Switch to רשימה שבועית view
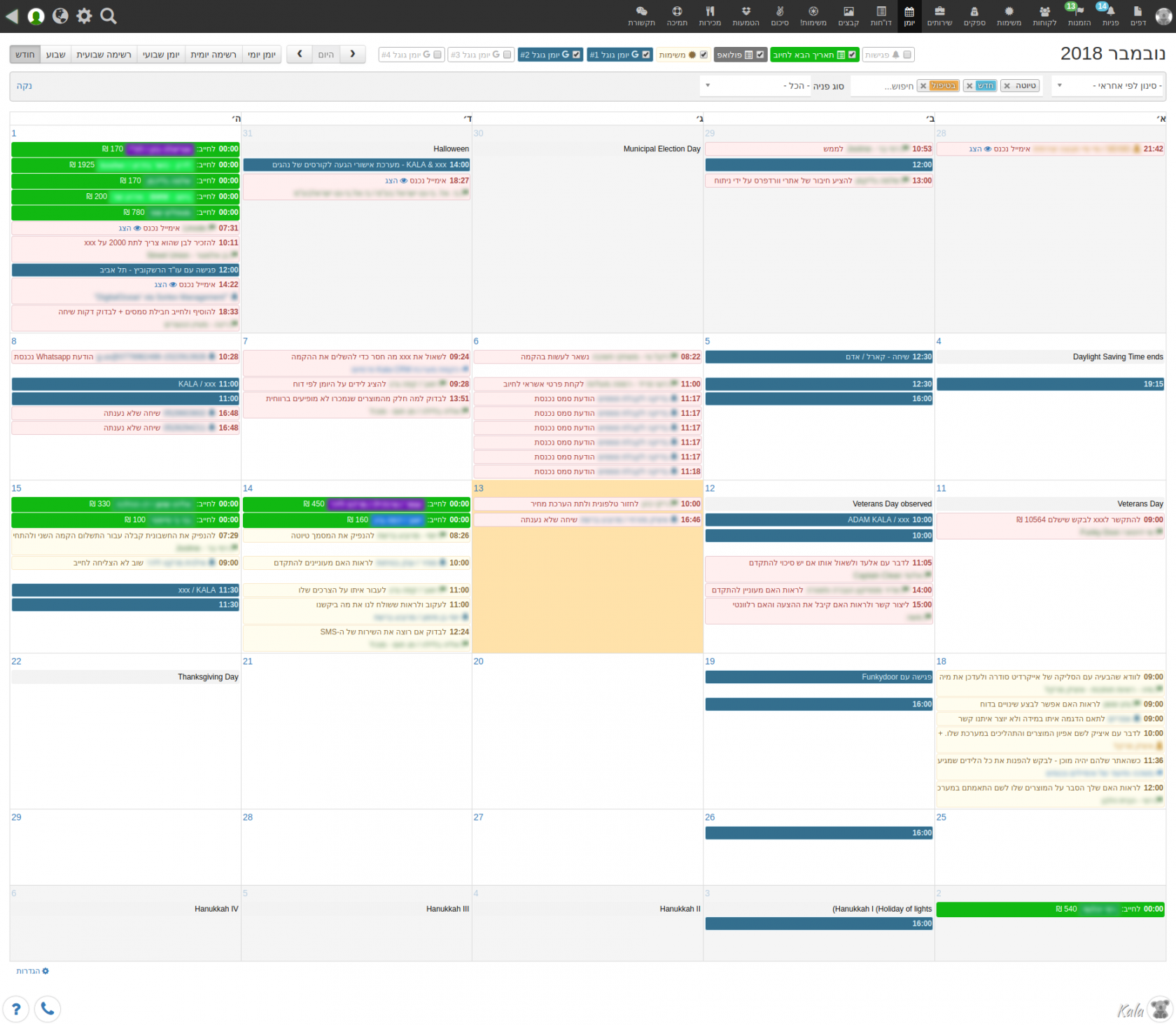The height and width of the screenshot is (1025, 1176). 104,55
